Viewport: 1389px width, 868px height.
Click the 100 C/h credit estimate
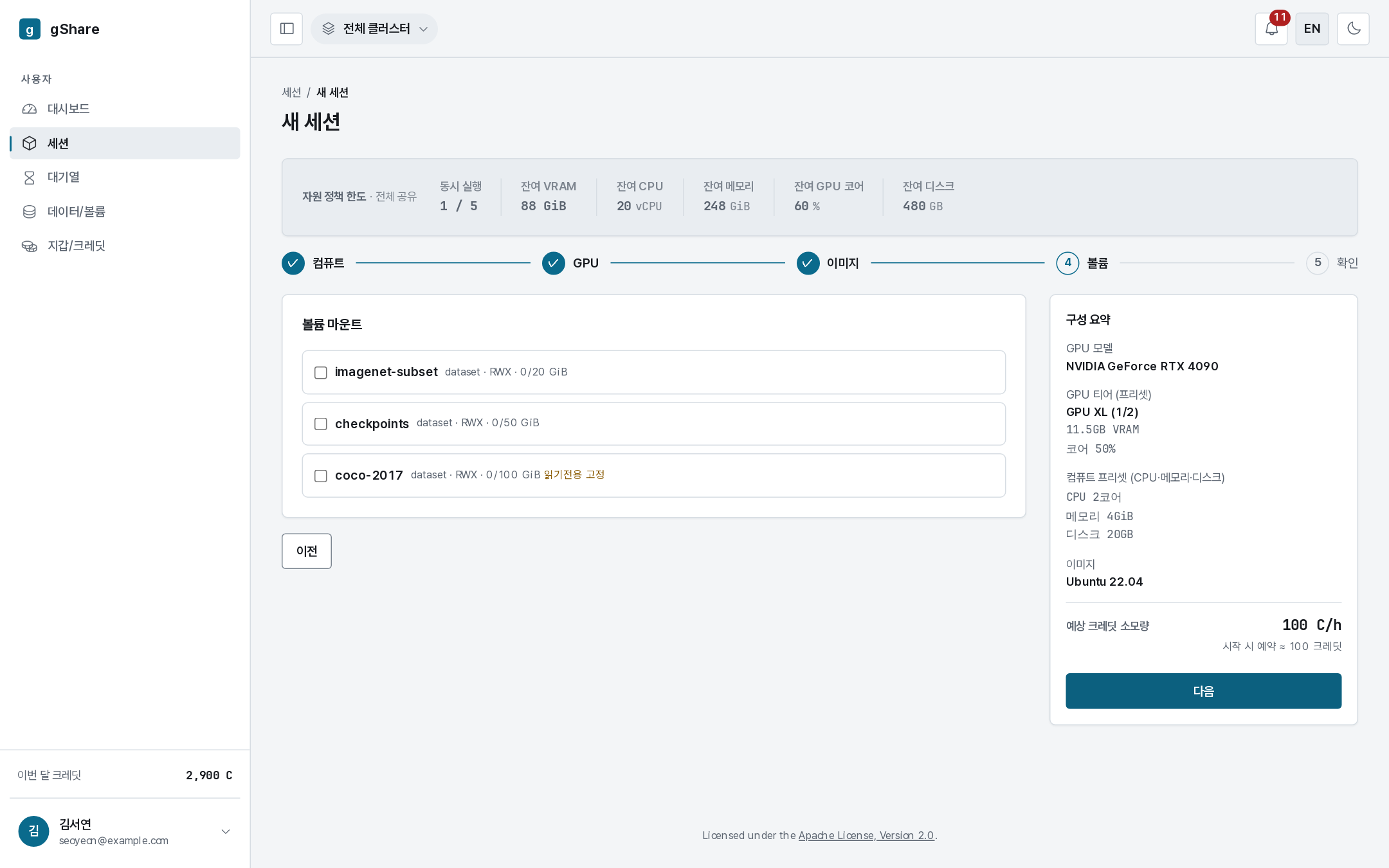pos(1312,625)
